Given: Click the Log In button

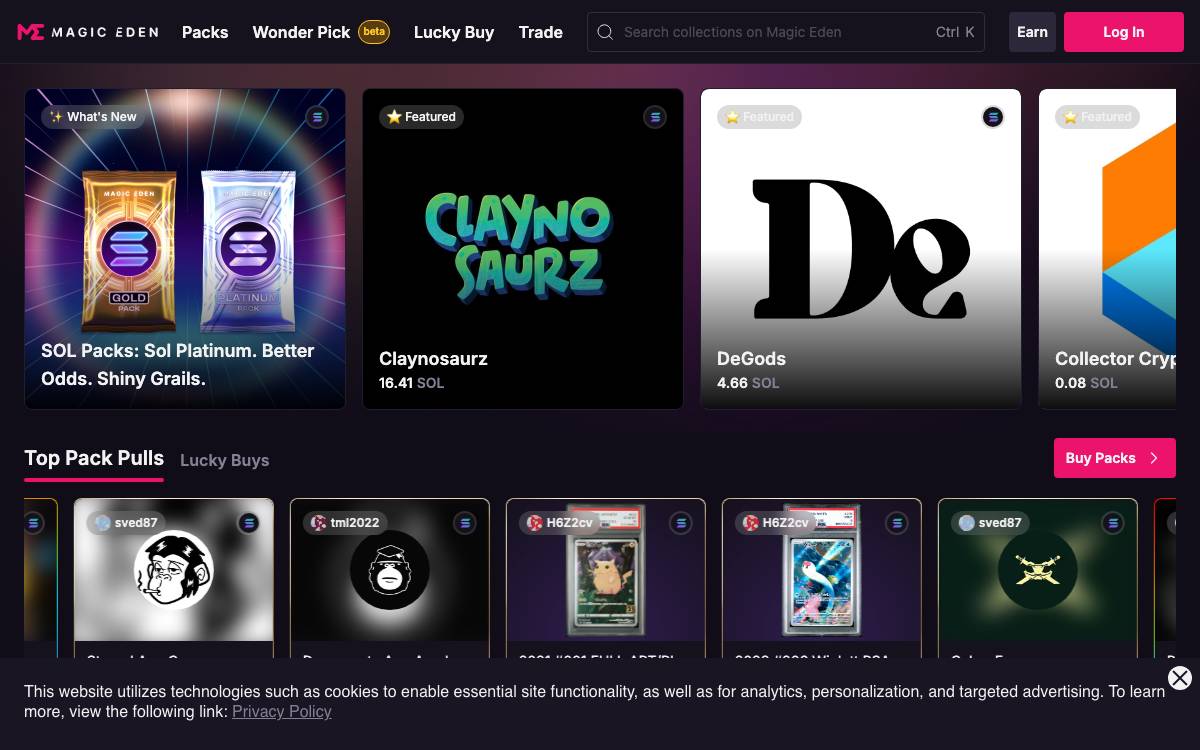Looking at the screenshot, I should 1123,32.
